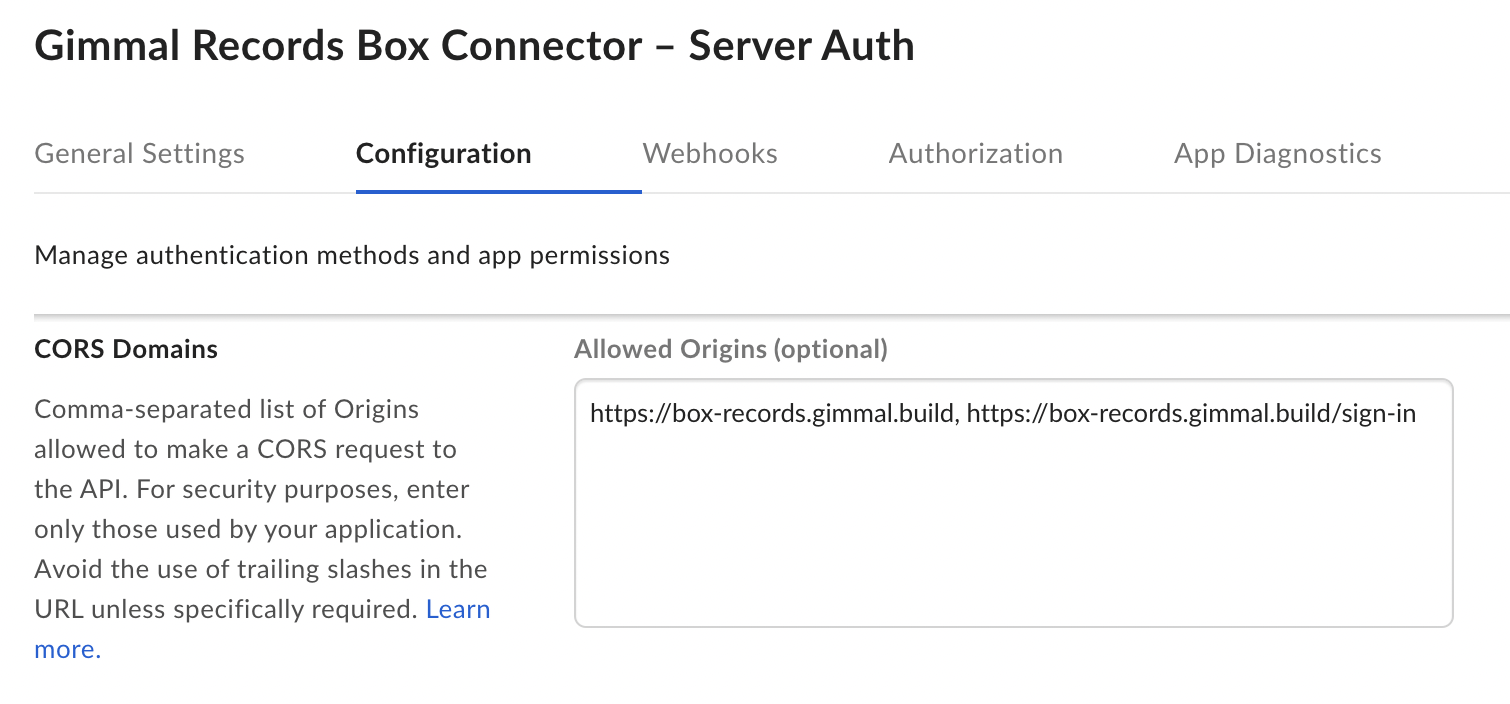The width and height of the screenshot is (1510, 704).
Task: Select the Configuration tab
Action: [443, 154]
